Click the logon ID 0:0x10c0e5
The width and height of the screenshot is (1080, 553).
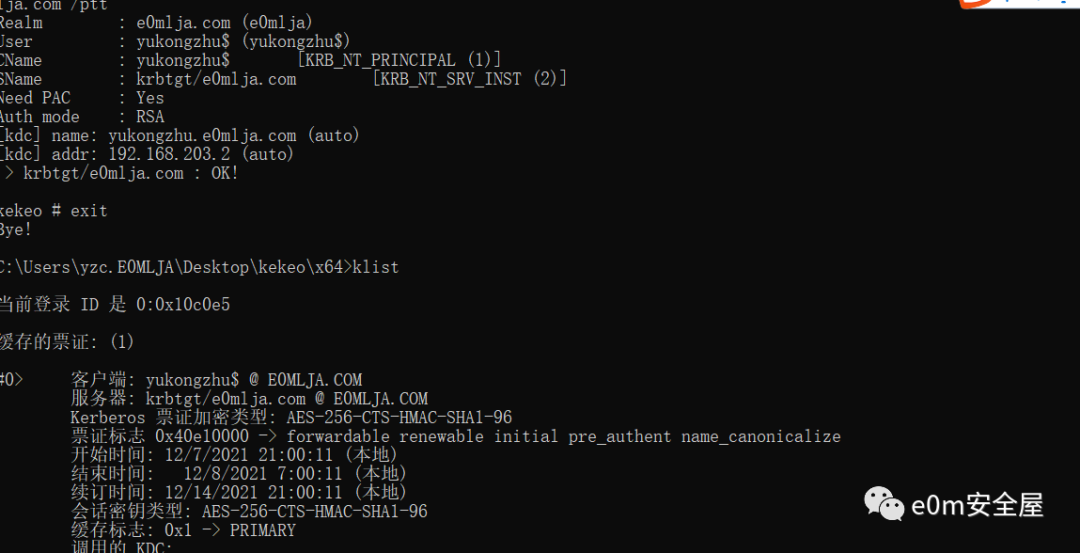click(183, 305)
